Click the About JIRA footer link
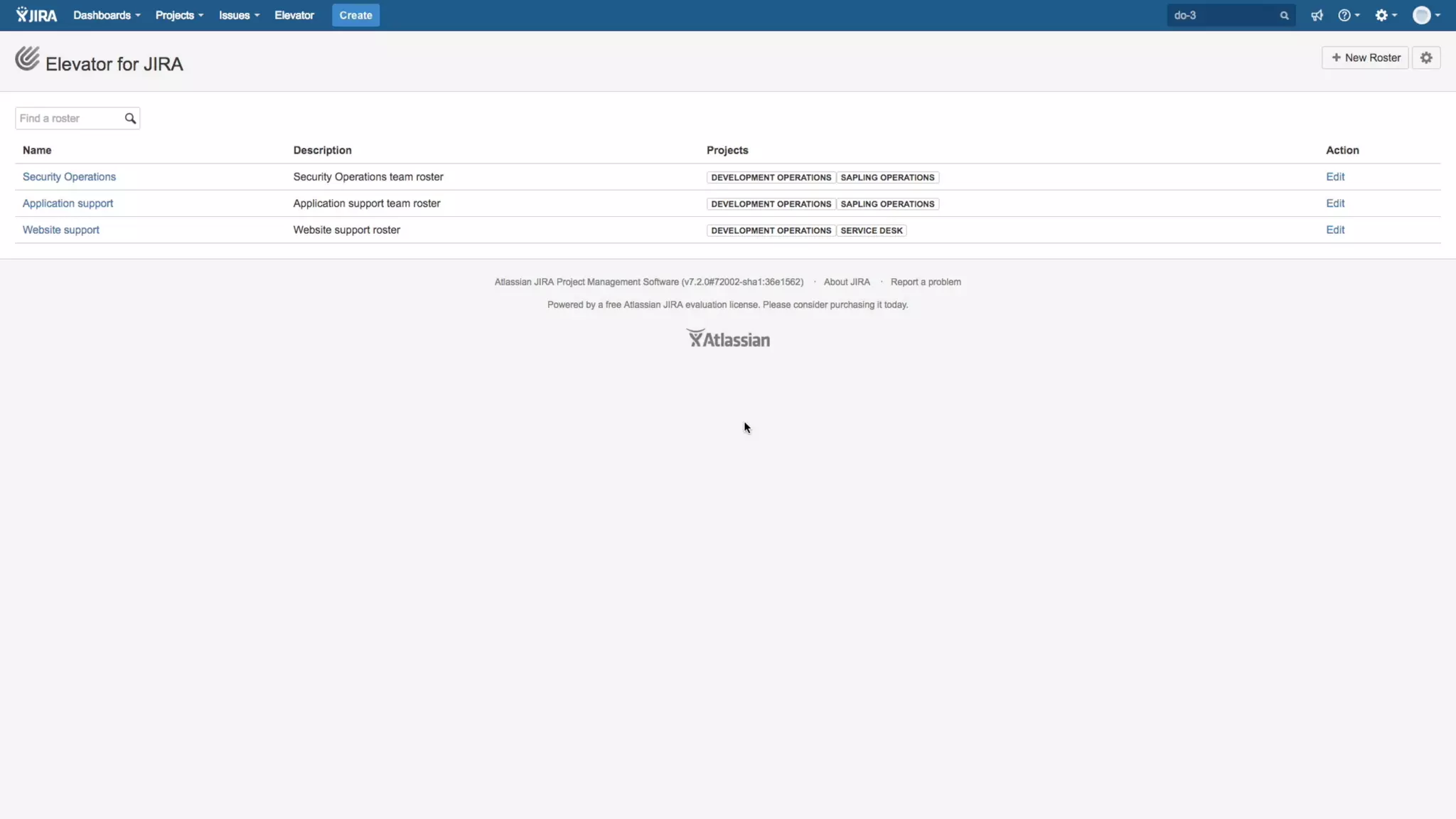The height and width of the screenshot is (819, 1456). tap(847, 282)
